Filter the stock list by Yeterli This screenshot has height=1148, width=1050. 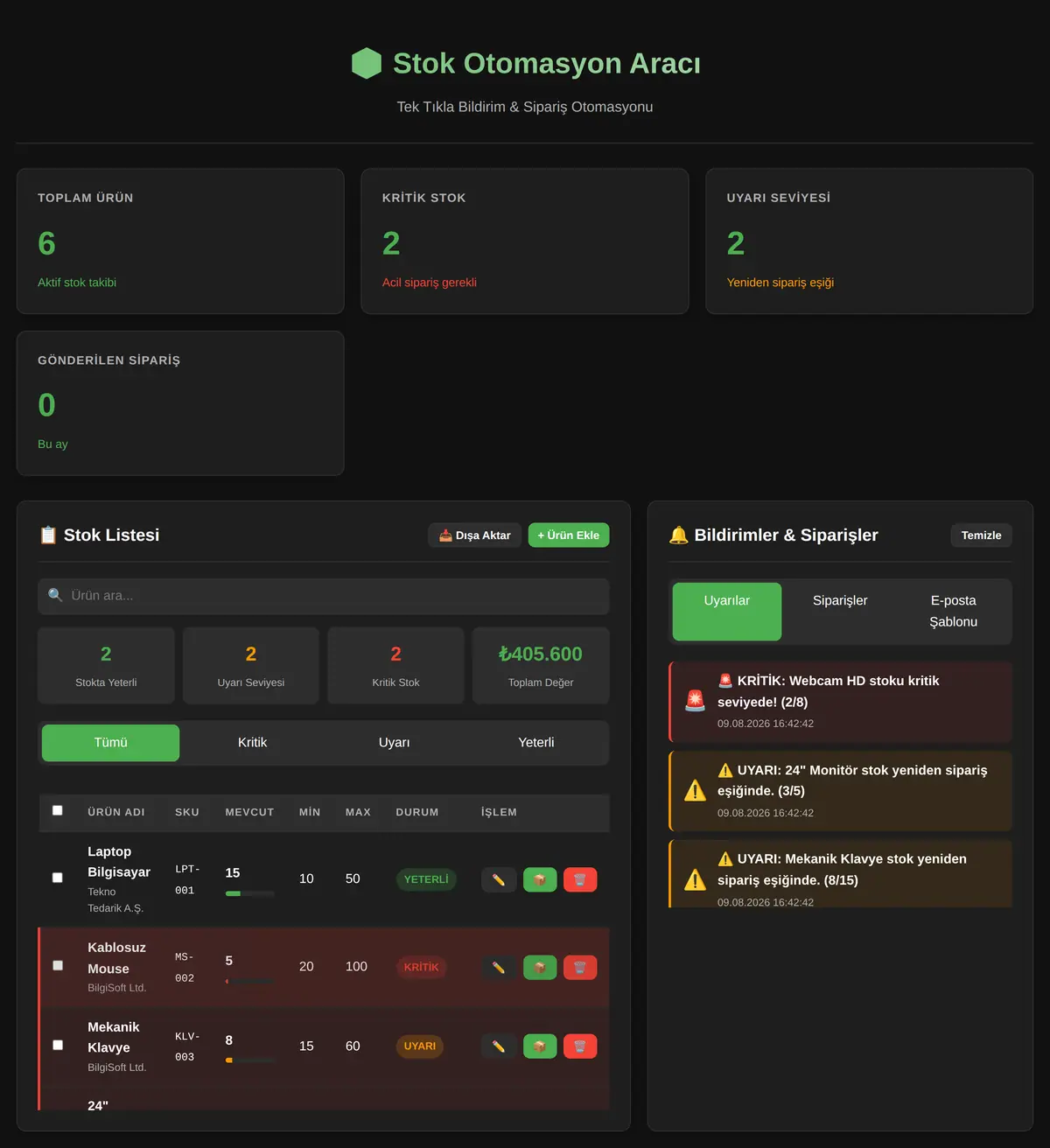click(535, 743)
